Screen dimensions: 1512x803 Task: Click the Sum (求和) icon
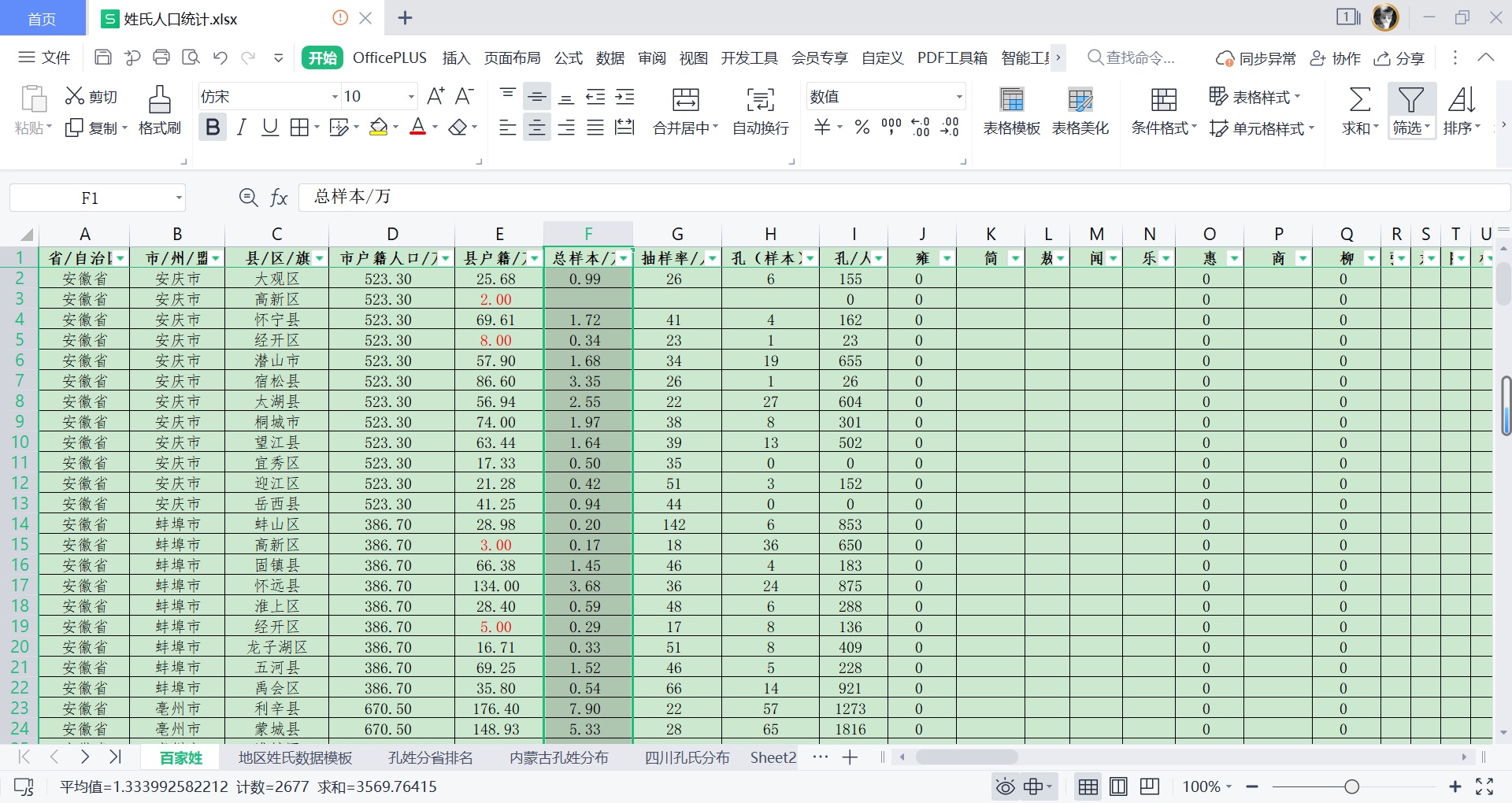pyautogui.click(x=1359, y=100)
